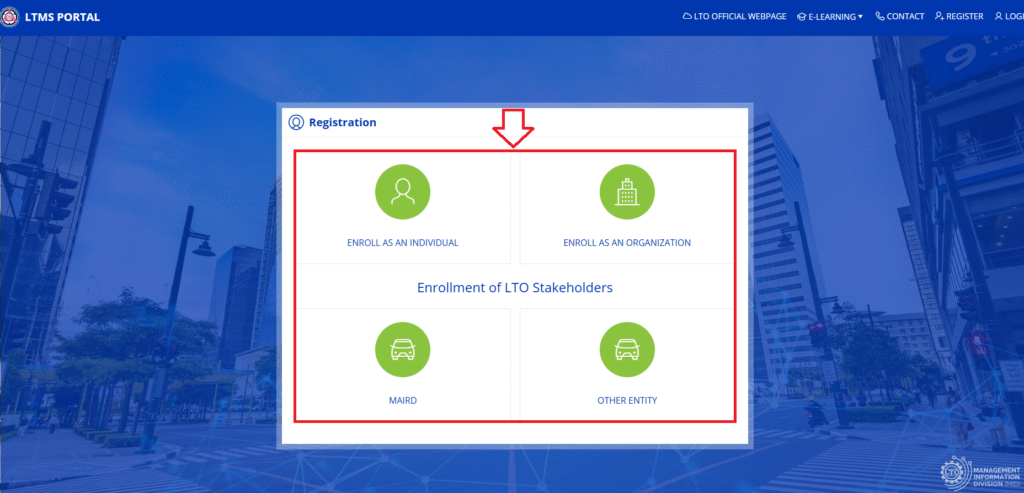
Task: Open the LTO OFFICIAL WEBPAGE link
Action: [x=740, y=17]
